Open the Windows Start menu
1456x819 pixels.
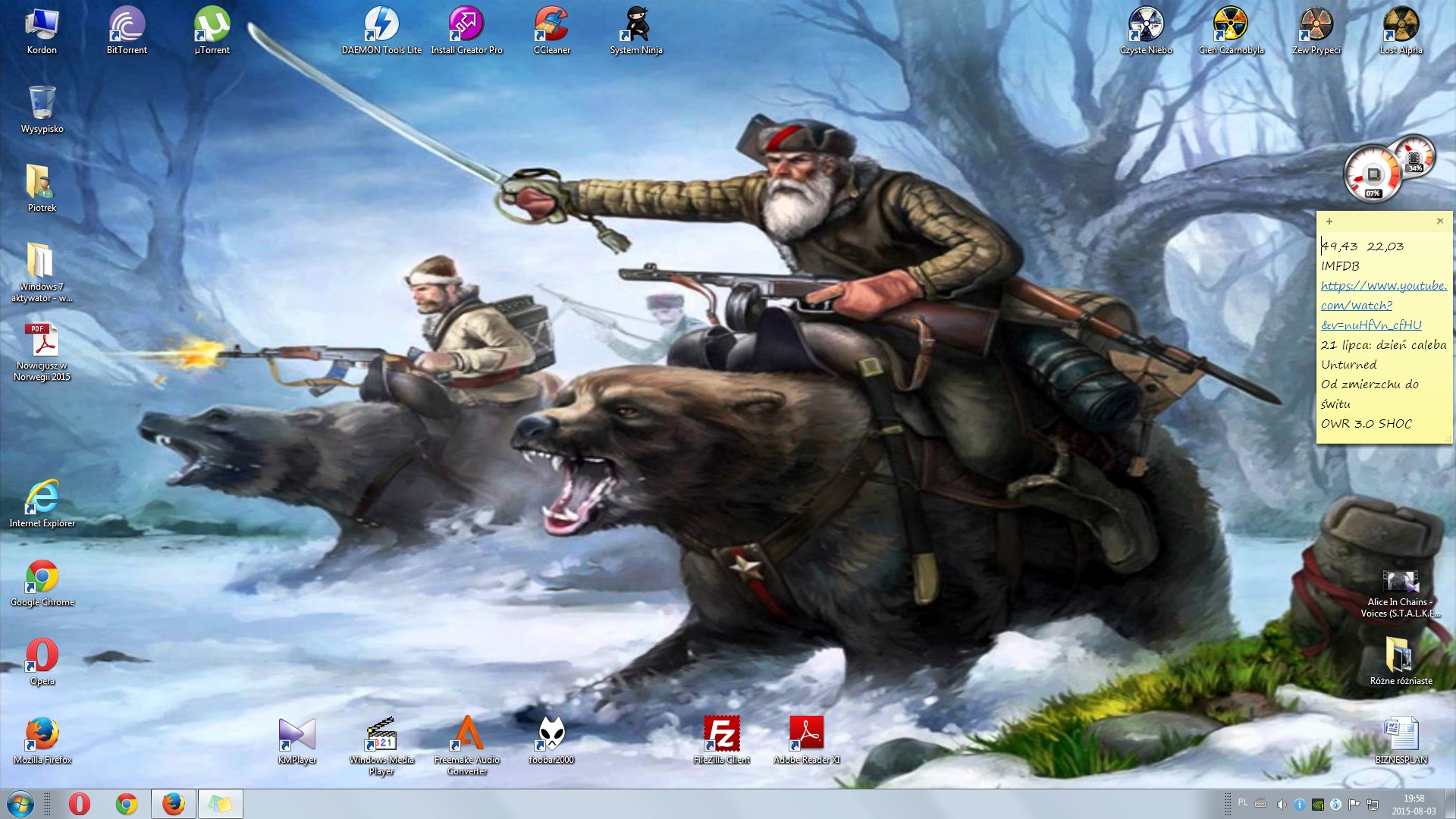click(x=20, y=804)
